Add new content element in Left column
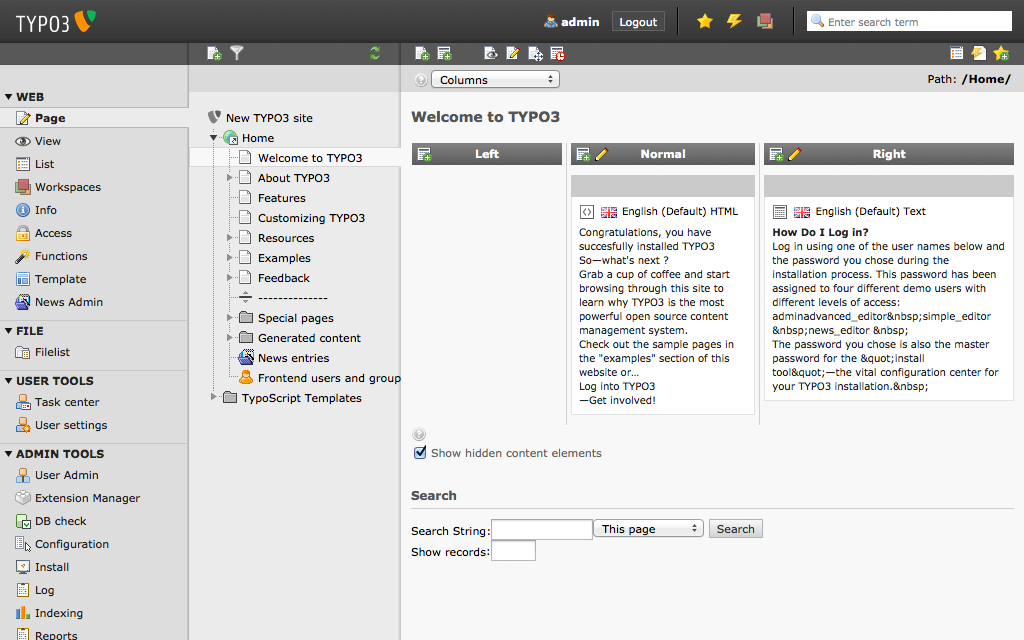 [424, 154]
